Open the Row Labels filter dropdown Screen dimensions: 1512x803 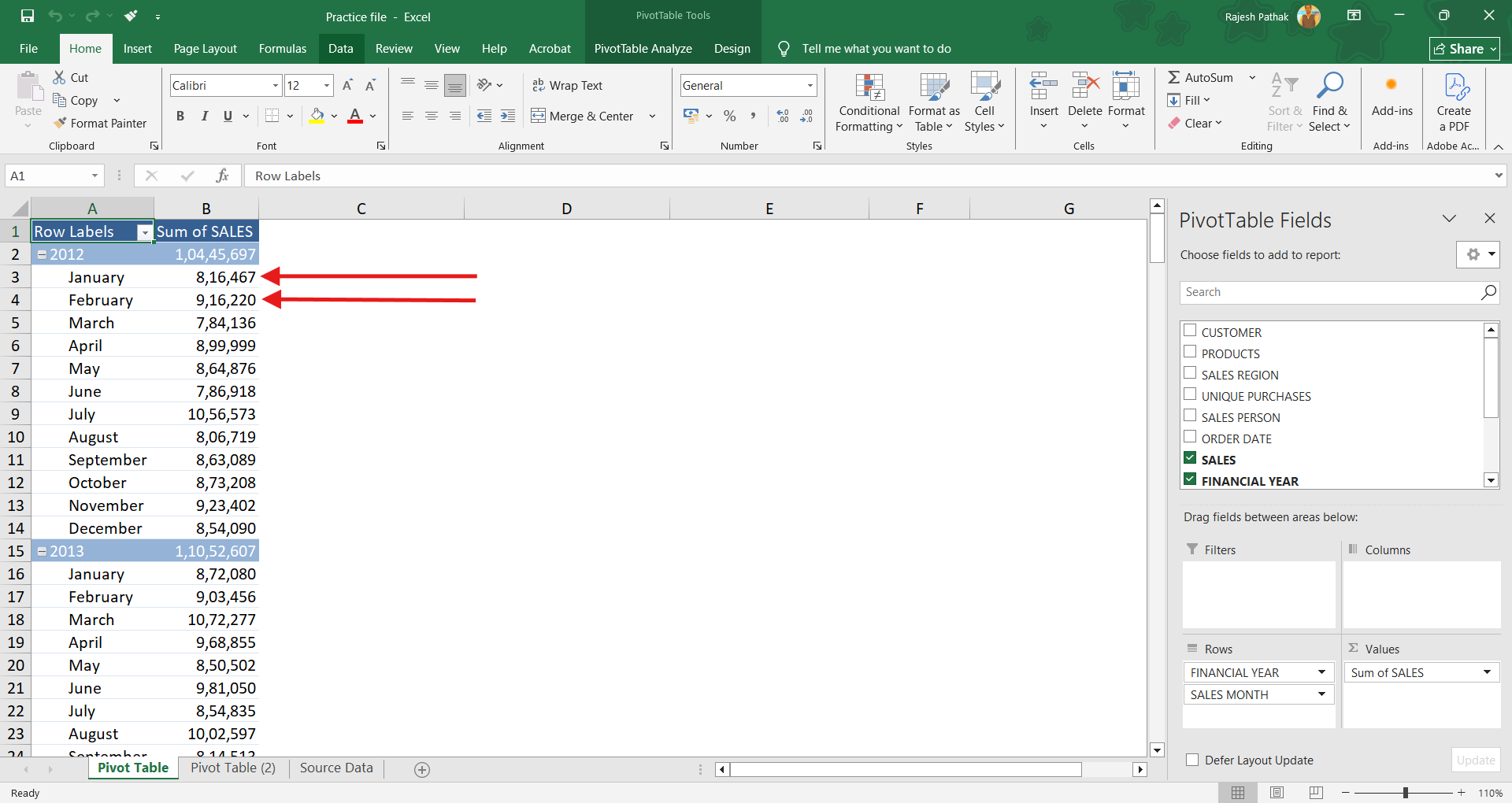[x=145, y=232]
